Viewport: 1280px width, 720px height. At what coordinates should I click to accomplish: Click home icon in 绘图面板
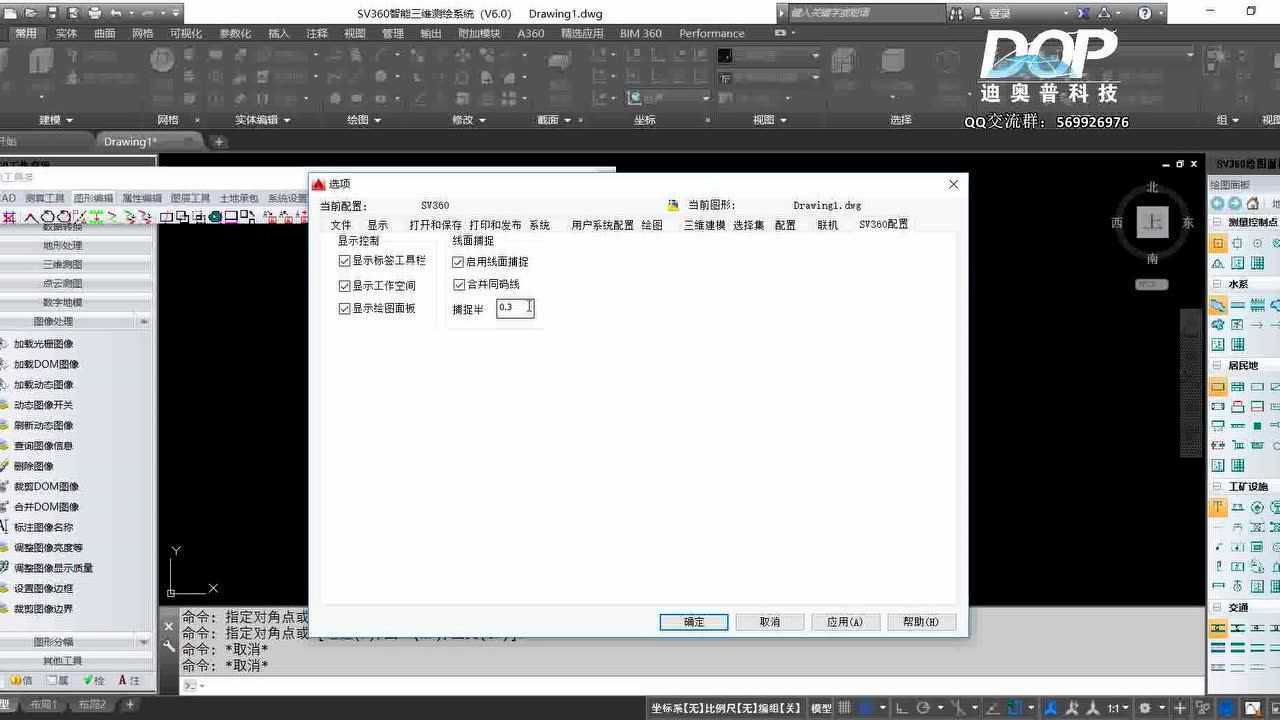coord(1252,203)
